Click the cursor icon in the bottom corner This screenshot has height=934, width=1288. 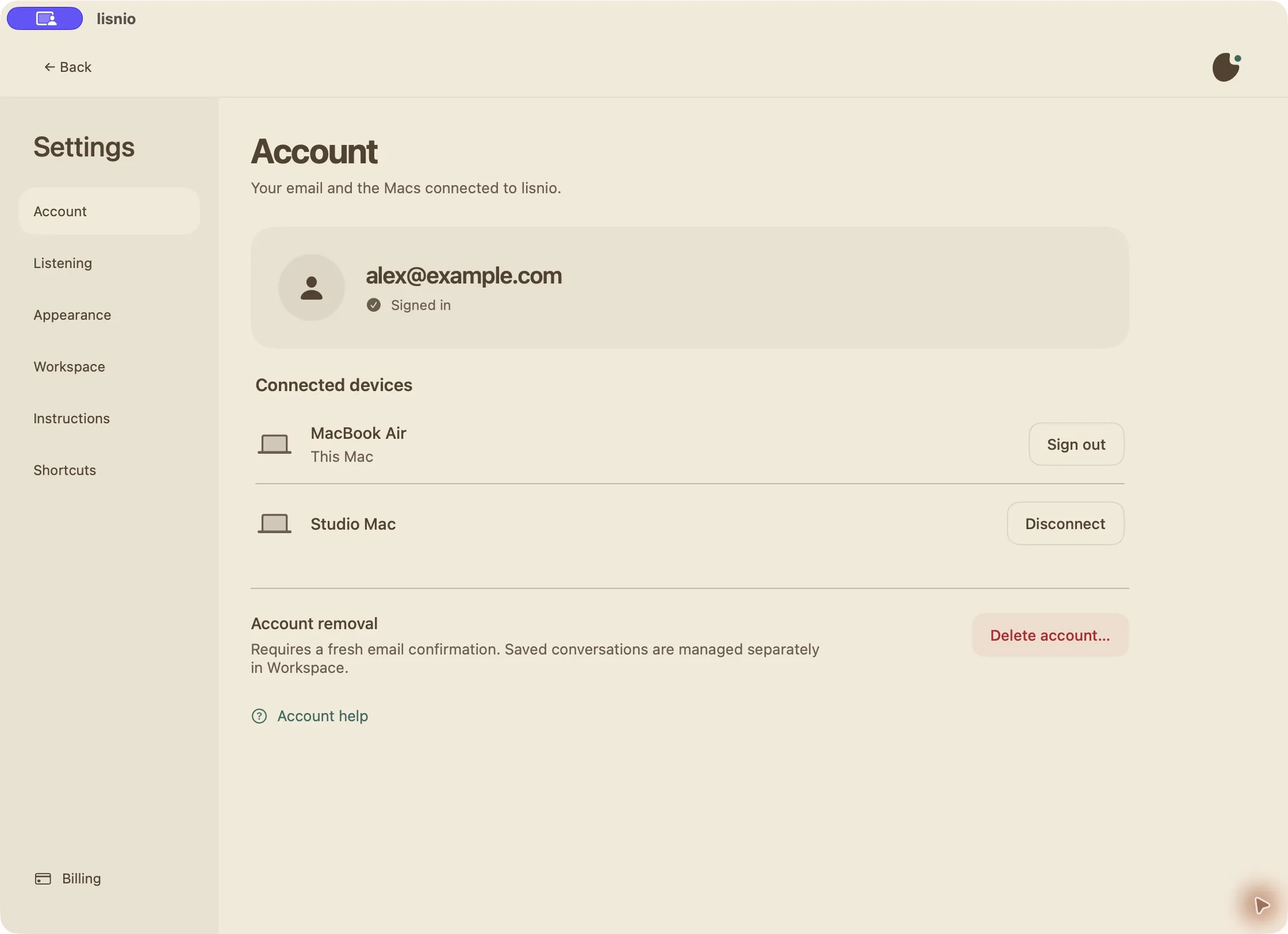click(1262, 905)
